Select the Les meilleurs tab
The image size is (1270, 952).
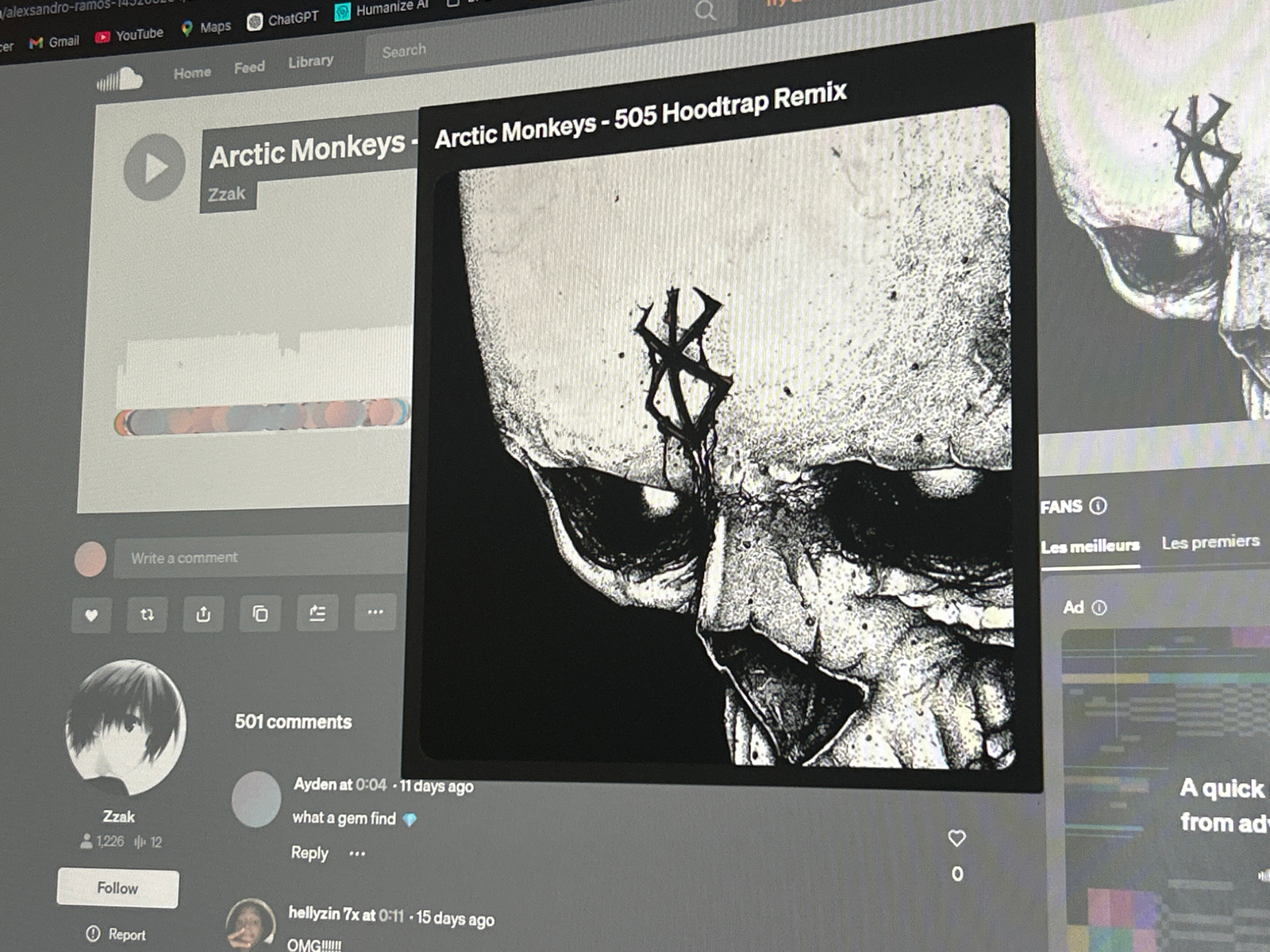pos(1090,546)
